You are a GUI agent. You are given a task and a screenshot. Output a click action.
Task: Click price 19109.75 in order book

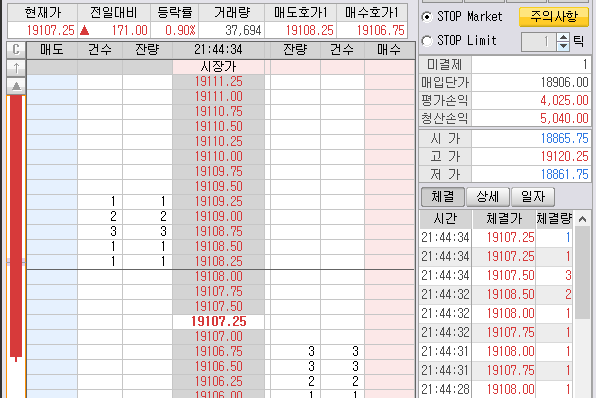(x=219, y=172)
